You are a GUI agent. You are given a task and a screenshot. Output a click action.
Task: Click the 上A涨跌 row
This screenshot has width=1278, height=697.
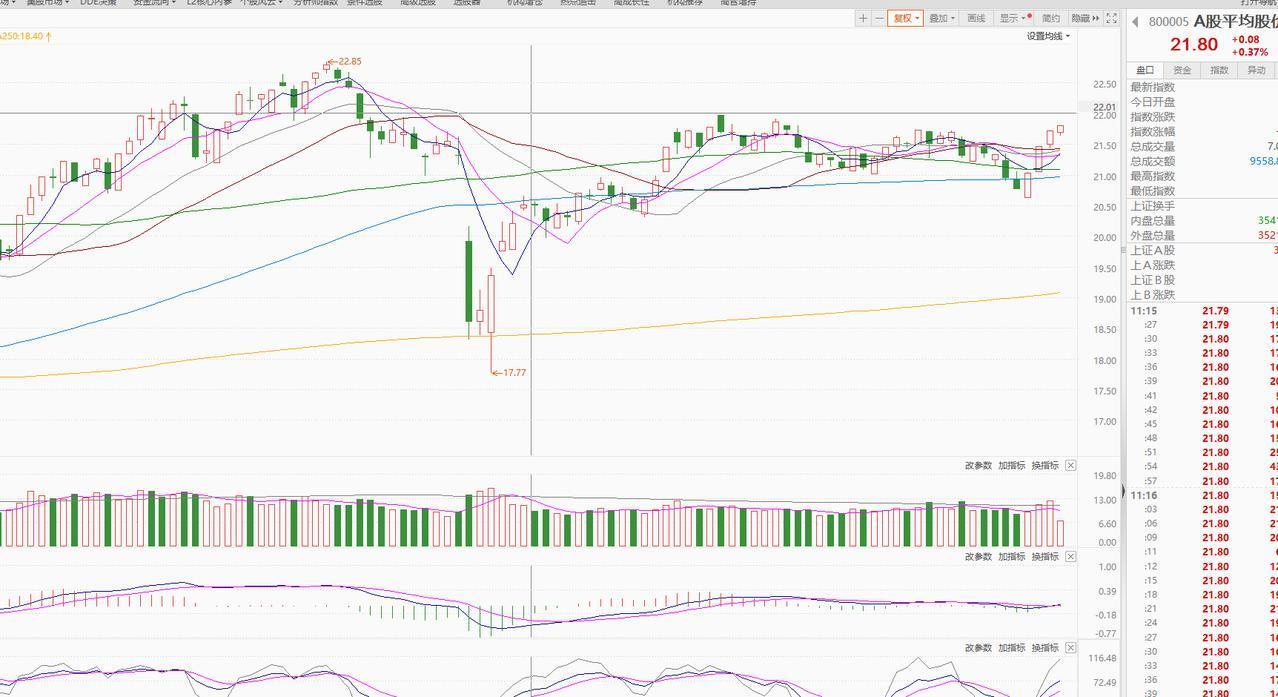1203,265
